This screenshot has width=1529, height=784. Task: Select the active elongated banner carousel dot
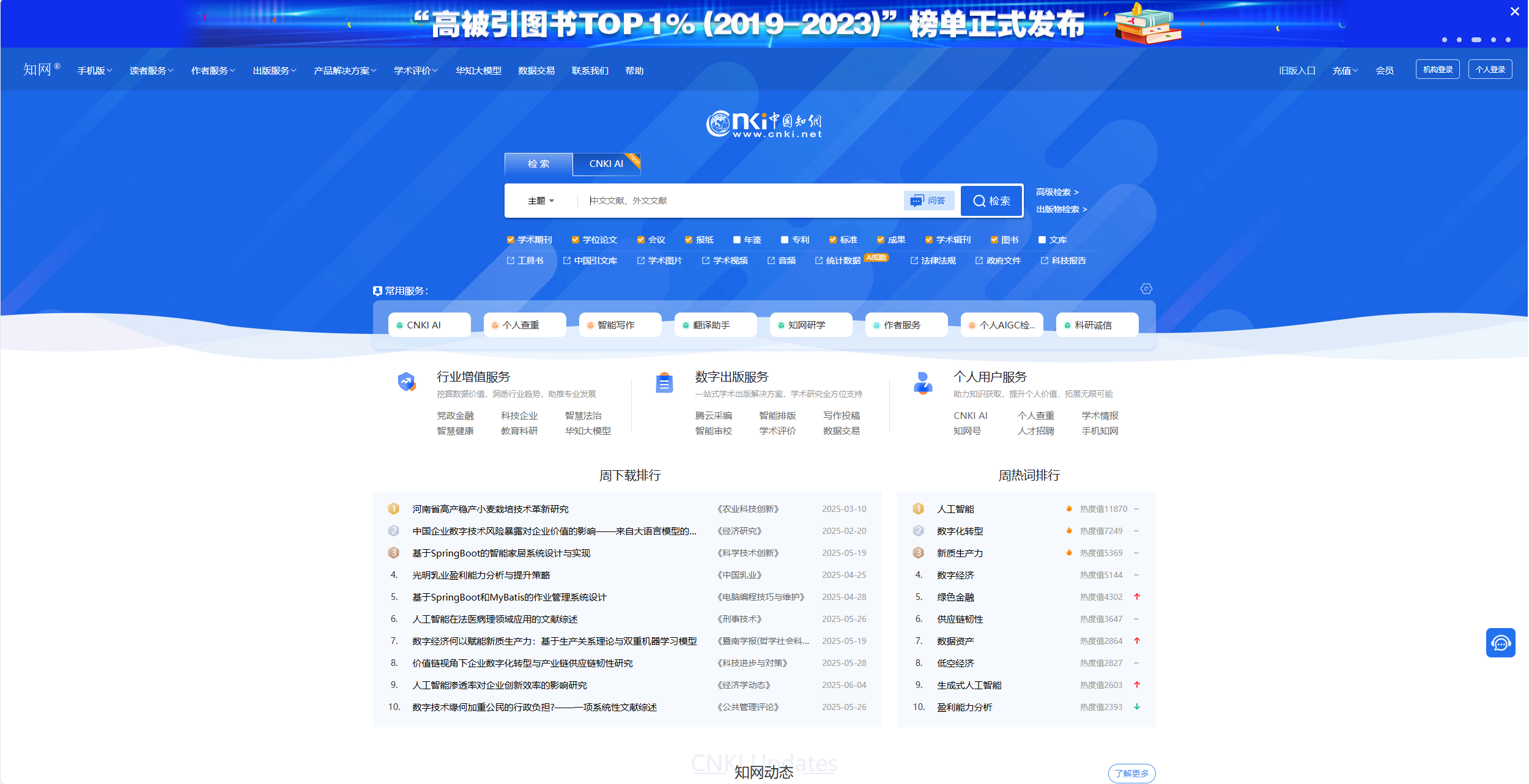pos(1476,40)
